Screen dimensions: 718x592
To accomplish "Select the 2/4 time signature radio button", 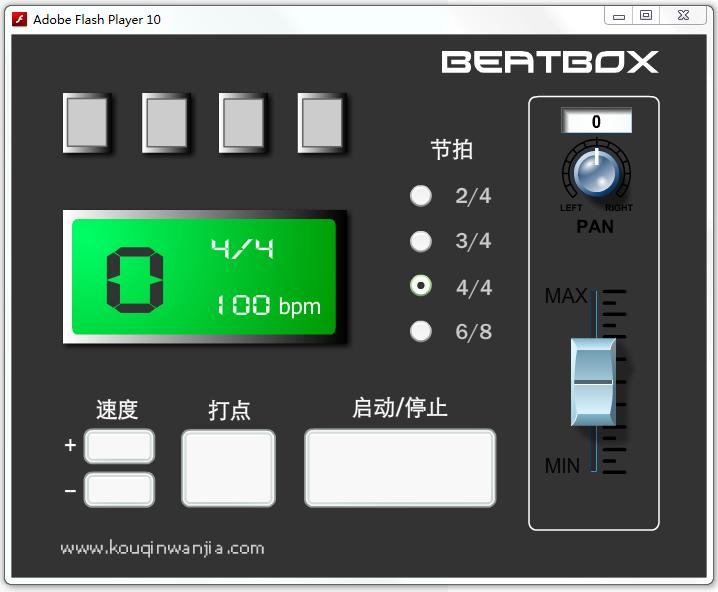I will (x=420, y=196).
